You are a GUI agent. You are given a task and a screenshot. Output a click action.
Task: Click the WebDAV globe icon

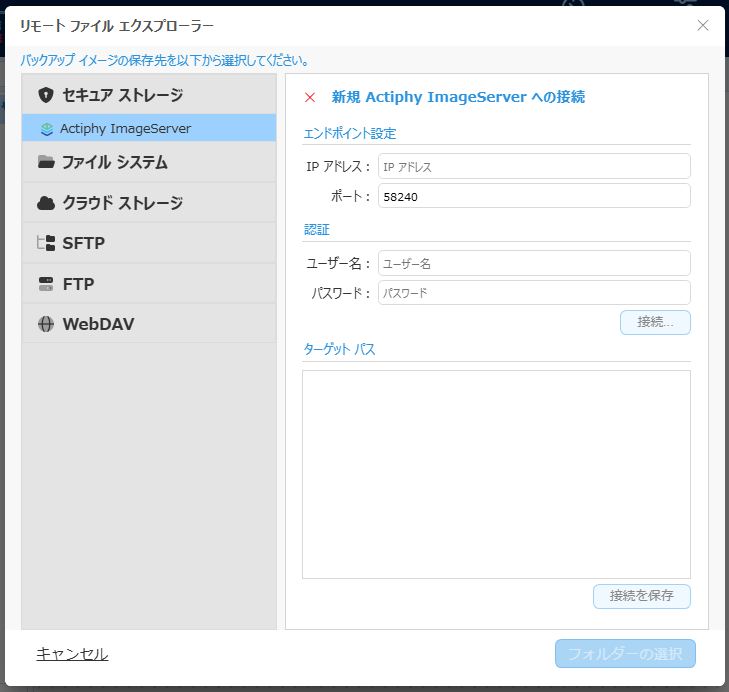[x=46, y=324]
